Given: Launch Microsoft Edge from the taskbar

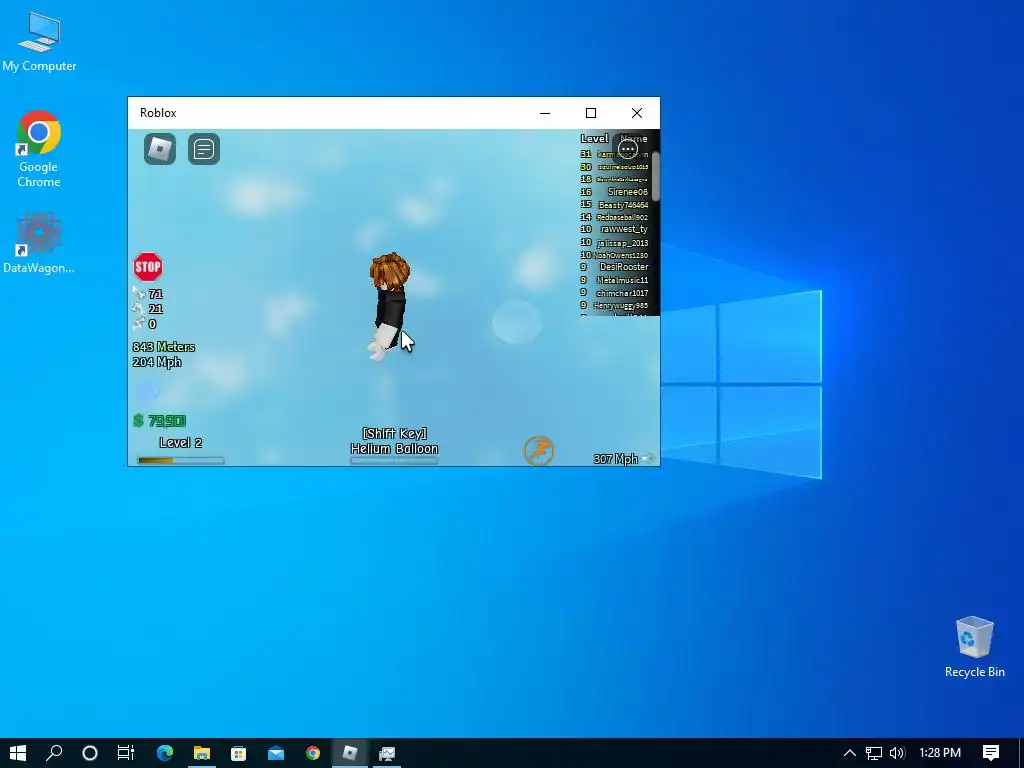Looking at the screenshot, I should click(165, 753).
